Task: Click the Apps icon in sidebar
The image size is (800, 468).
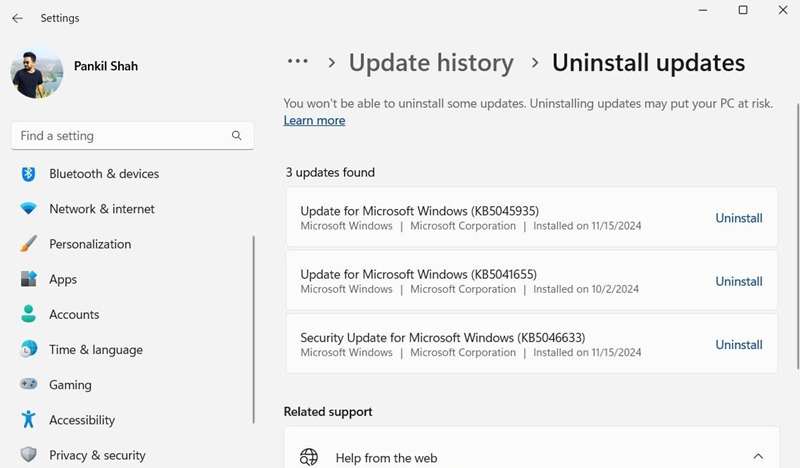Action: tap(29, 280)
